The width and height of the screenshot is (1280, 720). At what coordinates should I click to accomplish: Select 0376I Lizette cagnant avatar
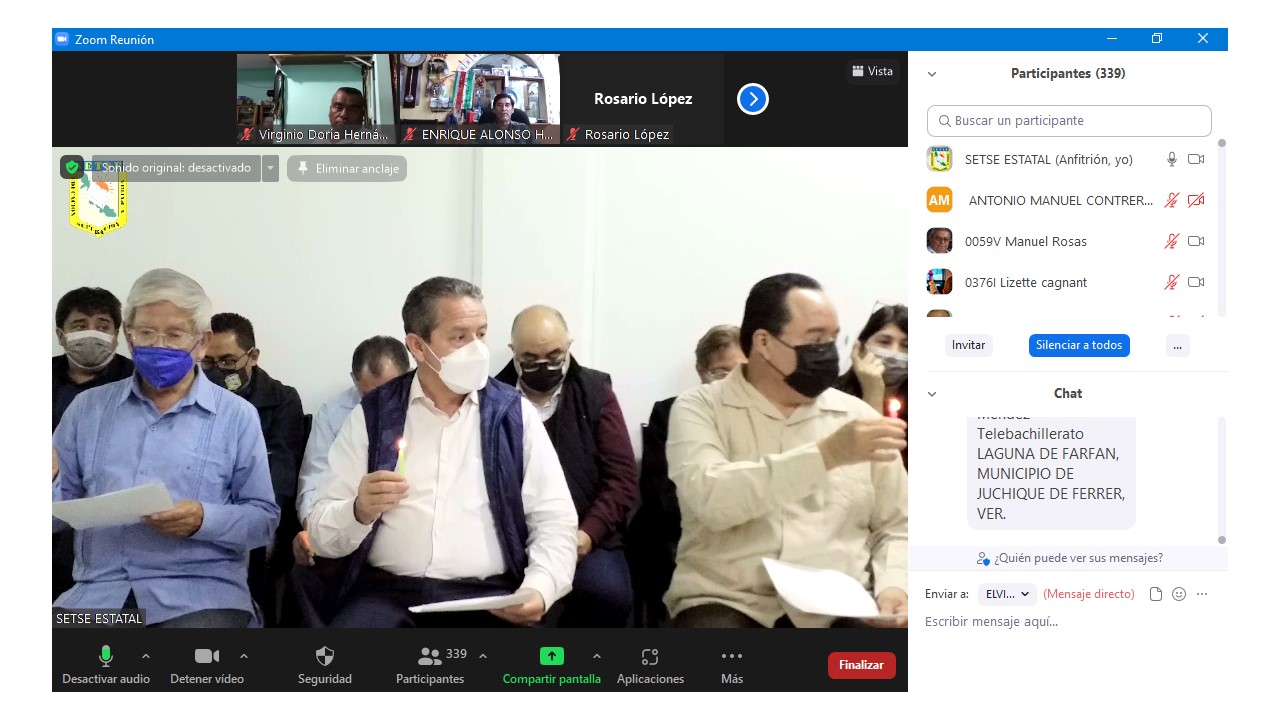[x=939, y=282]
